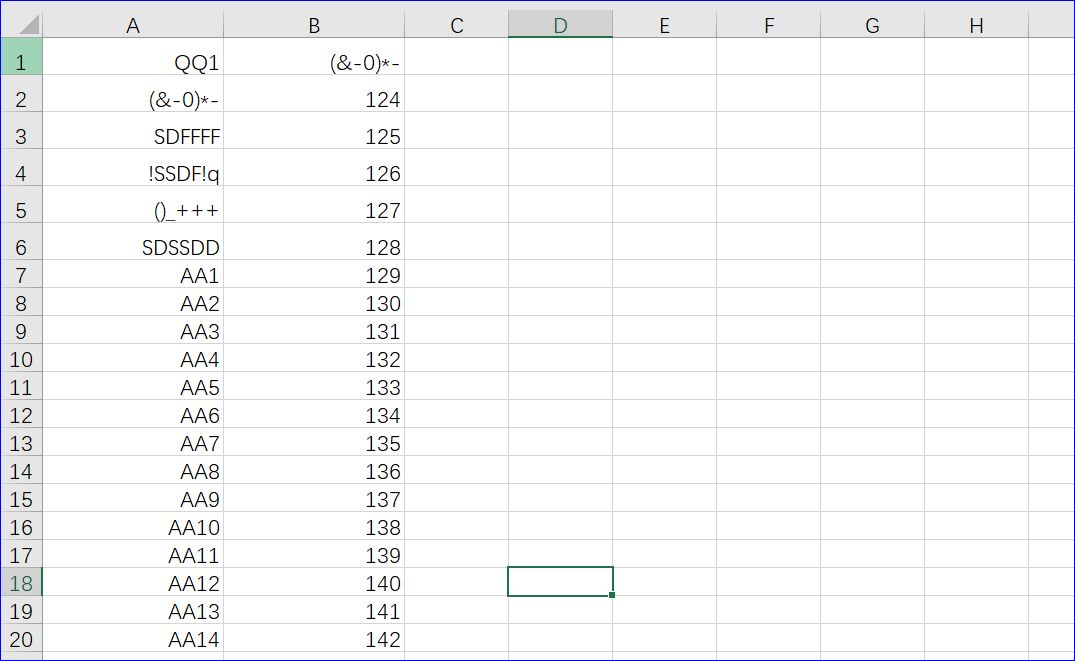Click cell with value 132
The image size is (1075, 661).
click(x=314, y=358)
